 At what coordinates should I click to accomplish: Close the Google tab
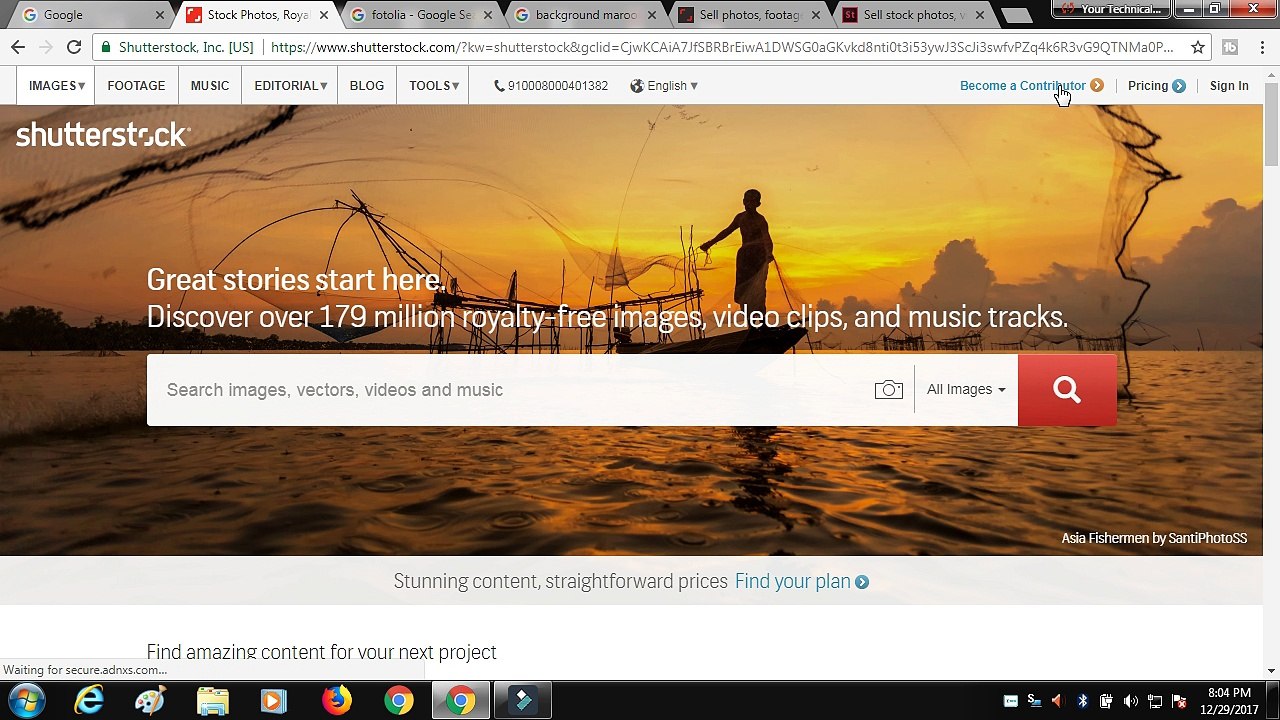(x=159, y=15)
